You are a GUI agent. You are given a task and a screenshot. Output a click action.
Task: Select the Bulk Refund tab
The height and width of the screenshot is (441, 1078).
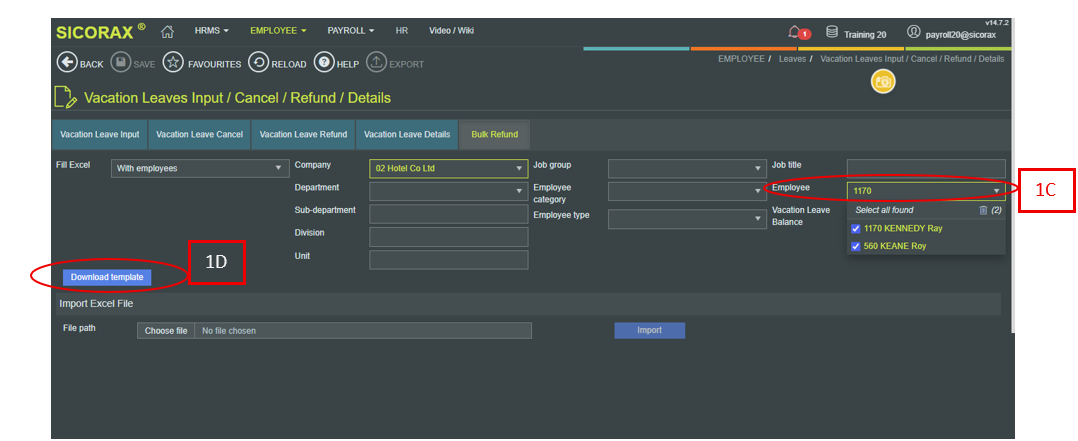point(495,135)
